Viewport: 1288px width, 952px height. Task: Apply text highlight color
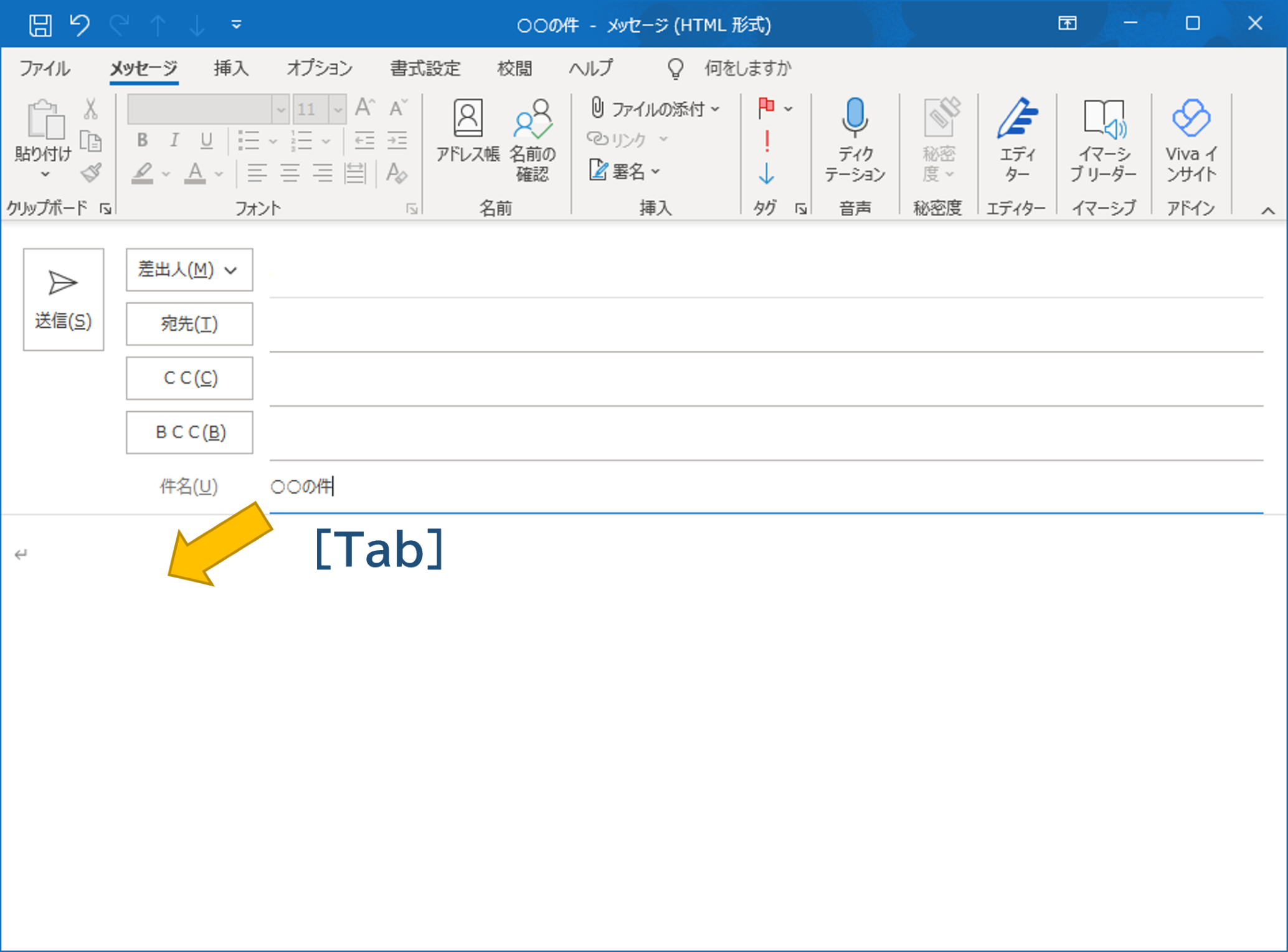(x=143, y=173)
